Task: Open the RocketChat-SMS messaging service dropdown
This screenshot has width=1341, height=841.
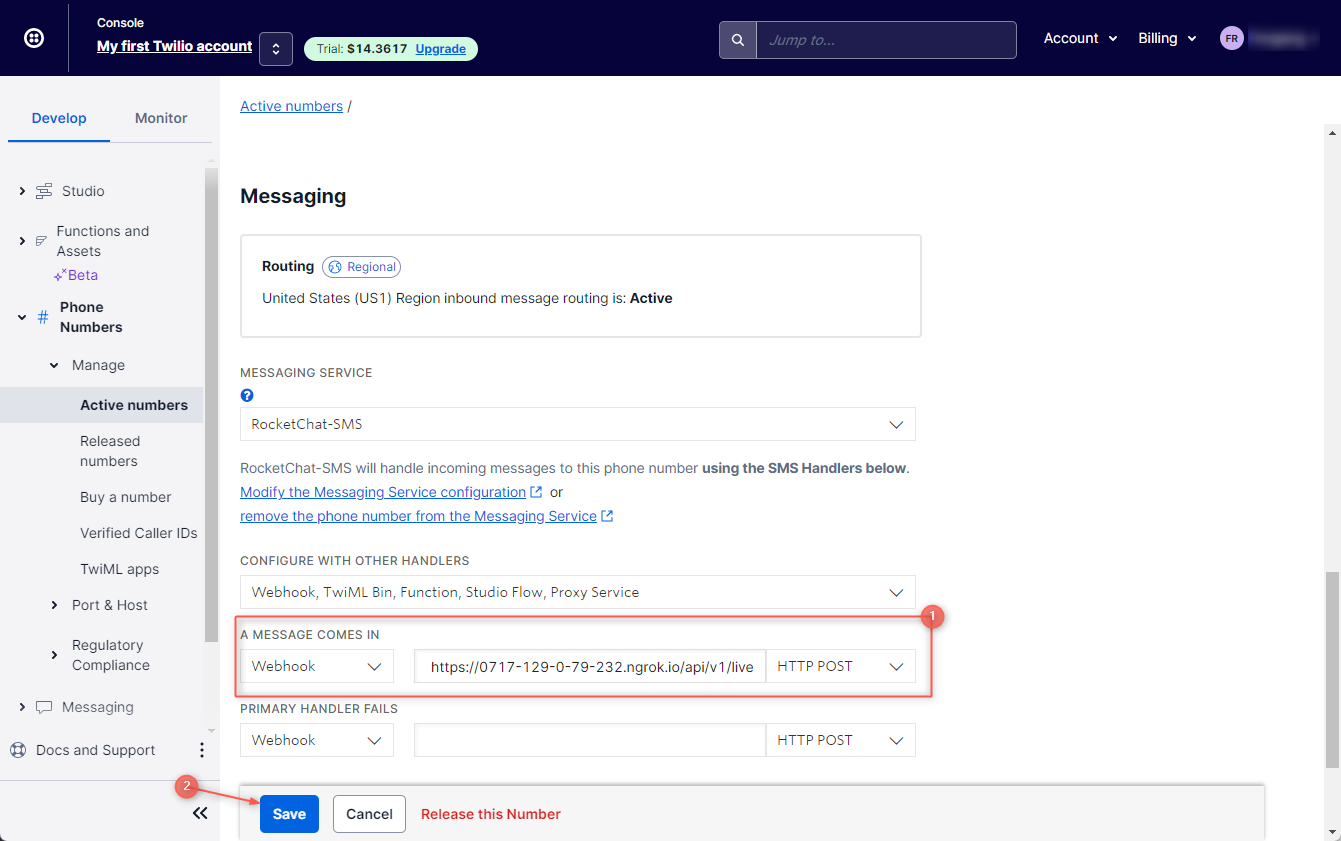Action: [578, 424]
